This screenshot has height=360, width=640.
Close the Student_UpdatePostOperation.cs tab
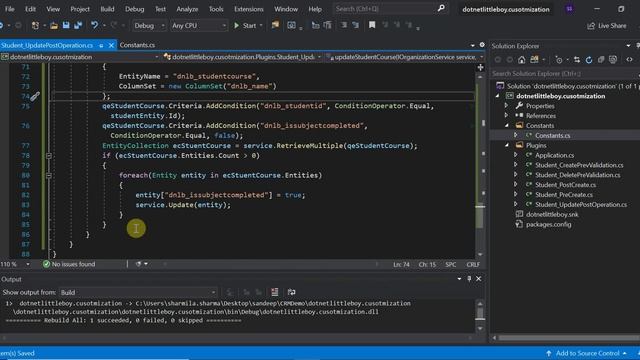point(111,45)
